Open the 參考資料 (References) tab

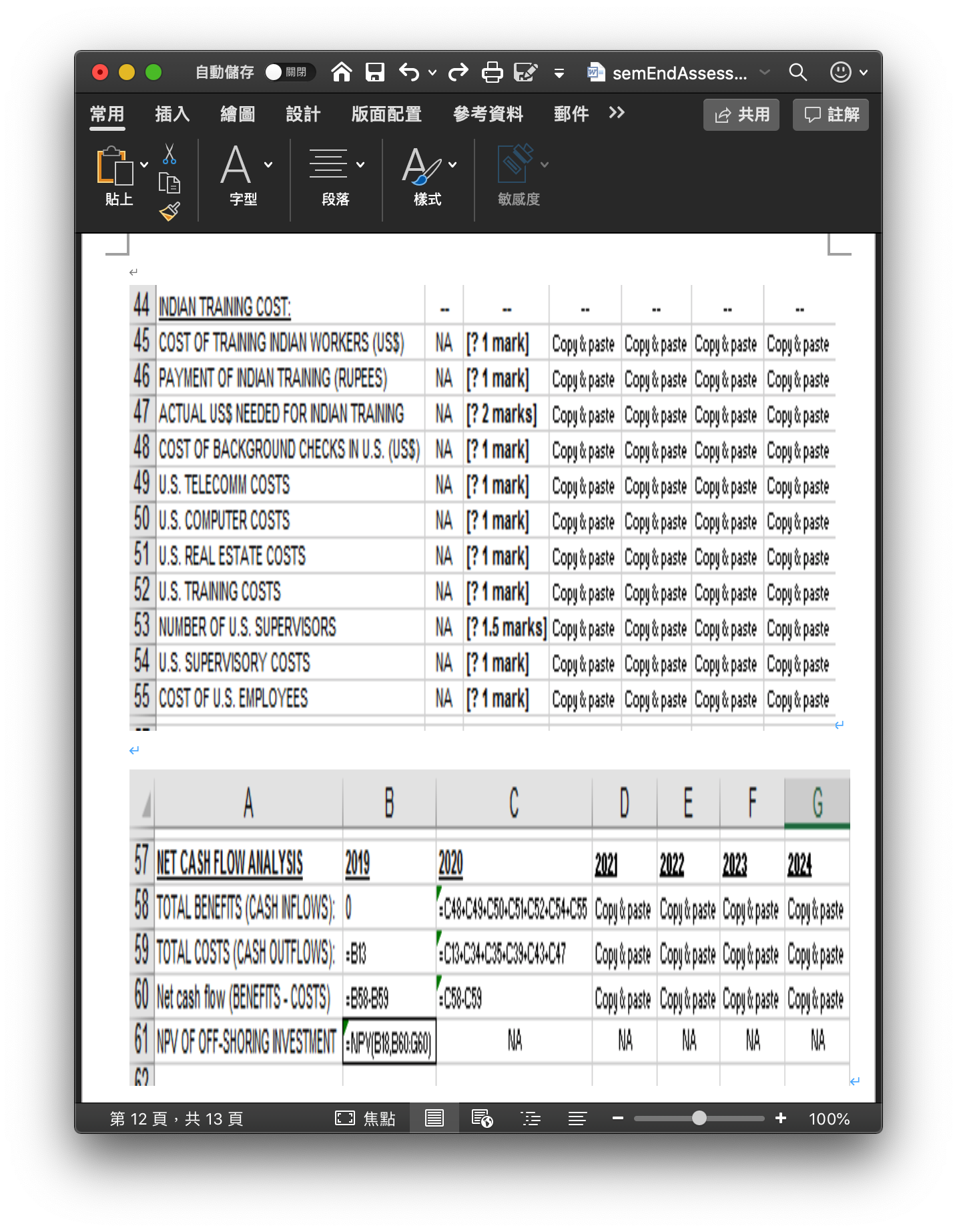coord(488,114)
